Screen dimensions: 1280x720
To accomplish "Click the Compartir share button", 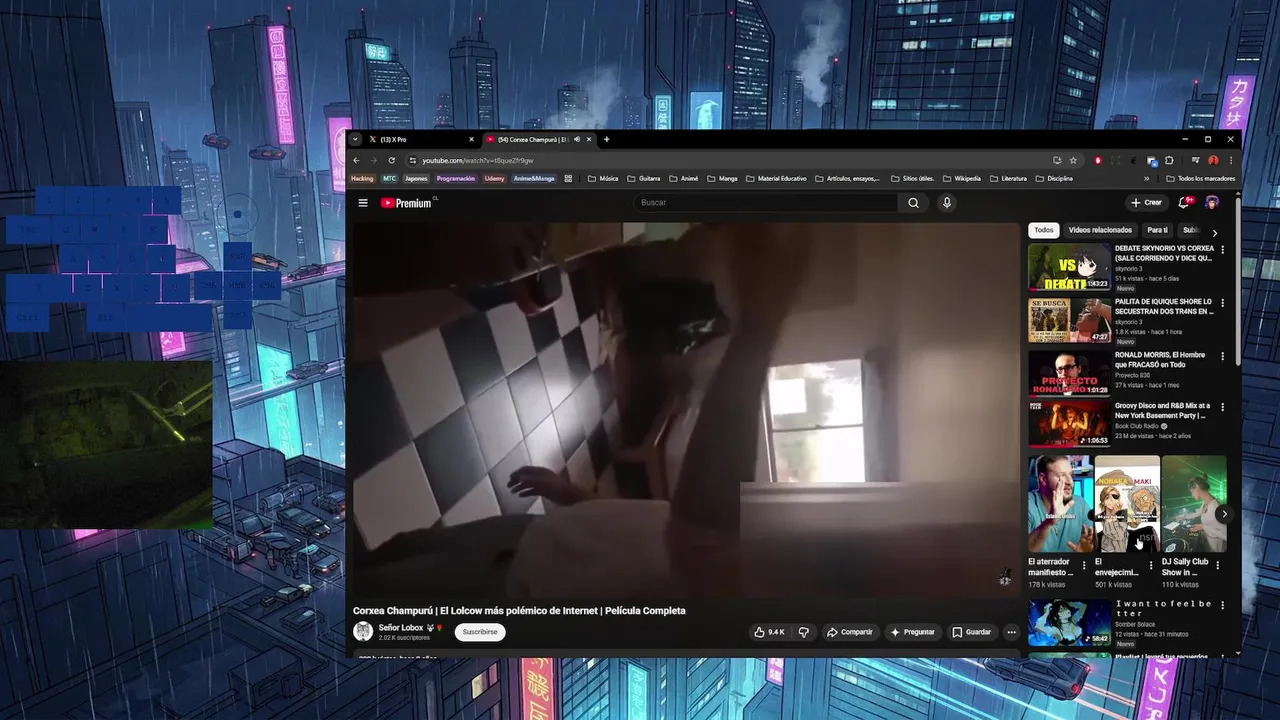I will click(849, 632).
